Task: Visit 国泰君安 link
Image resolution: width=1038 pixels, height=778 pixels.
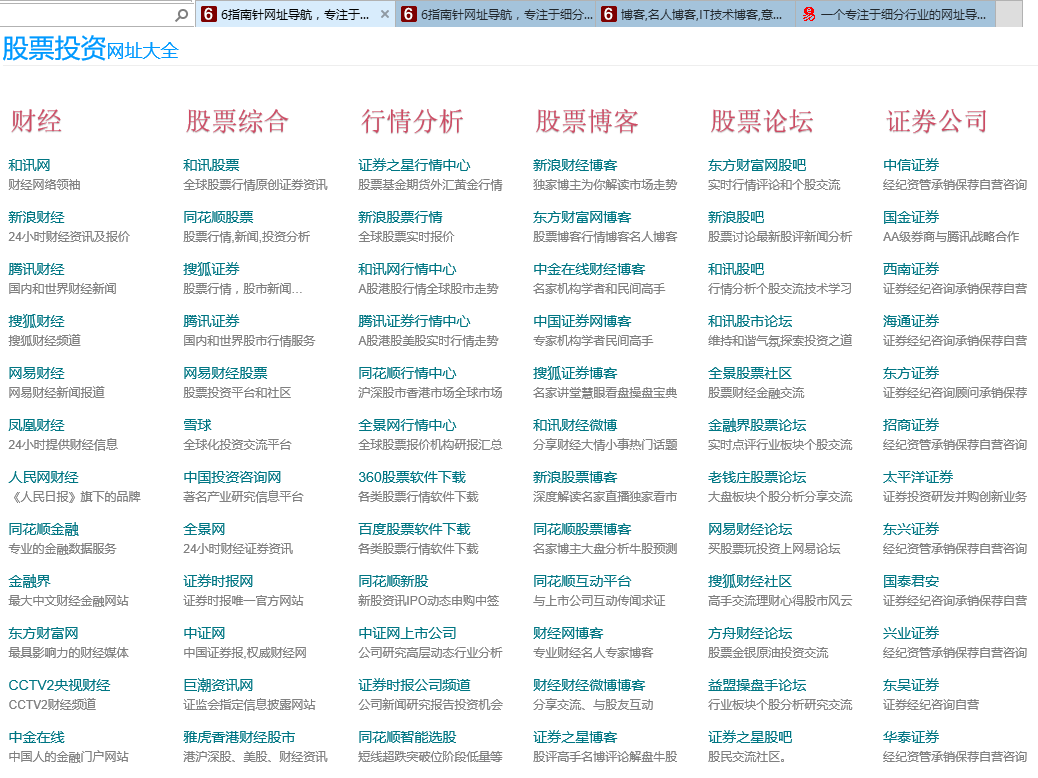Action: (911, 581)
